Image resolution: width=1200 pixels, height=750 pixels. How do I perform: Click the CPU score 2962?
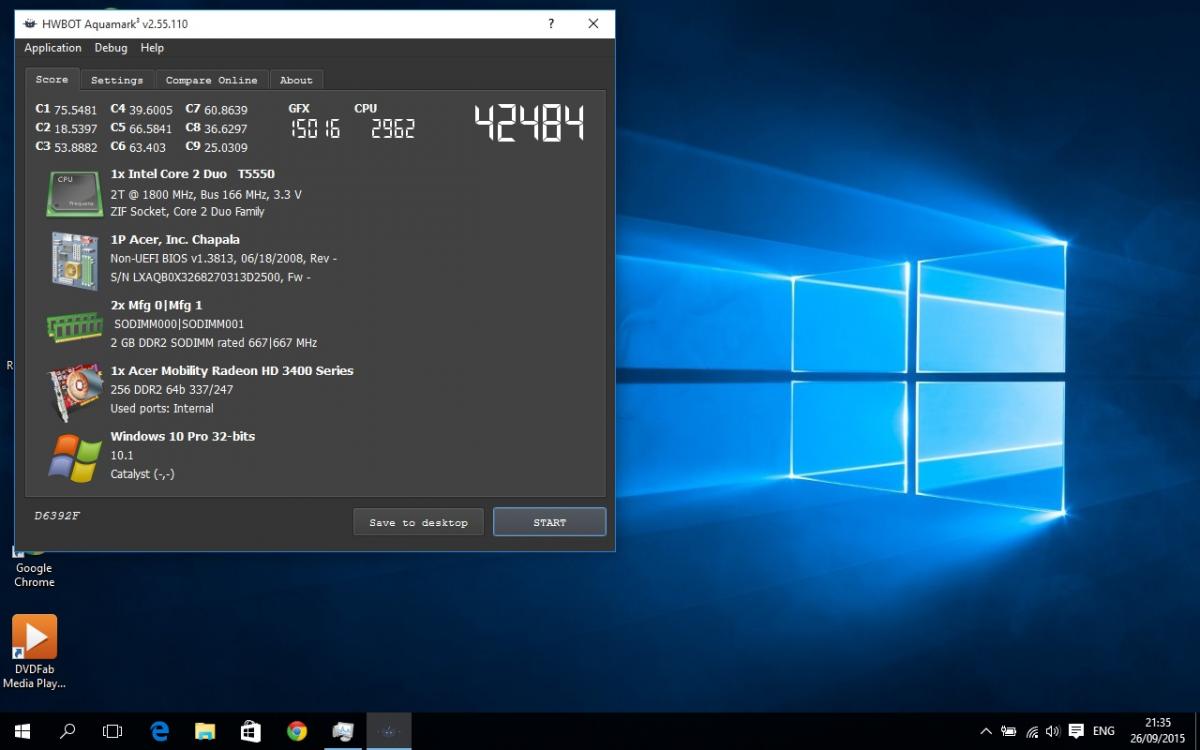pyautogui.click(x=392, y=129)
